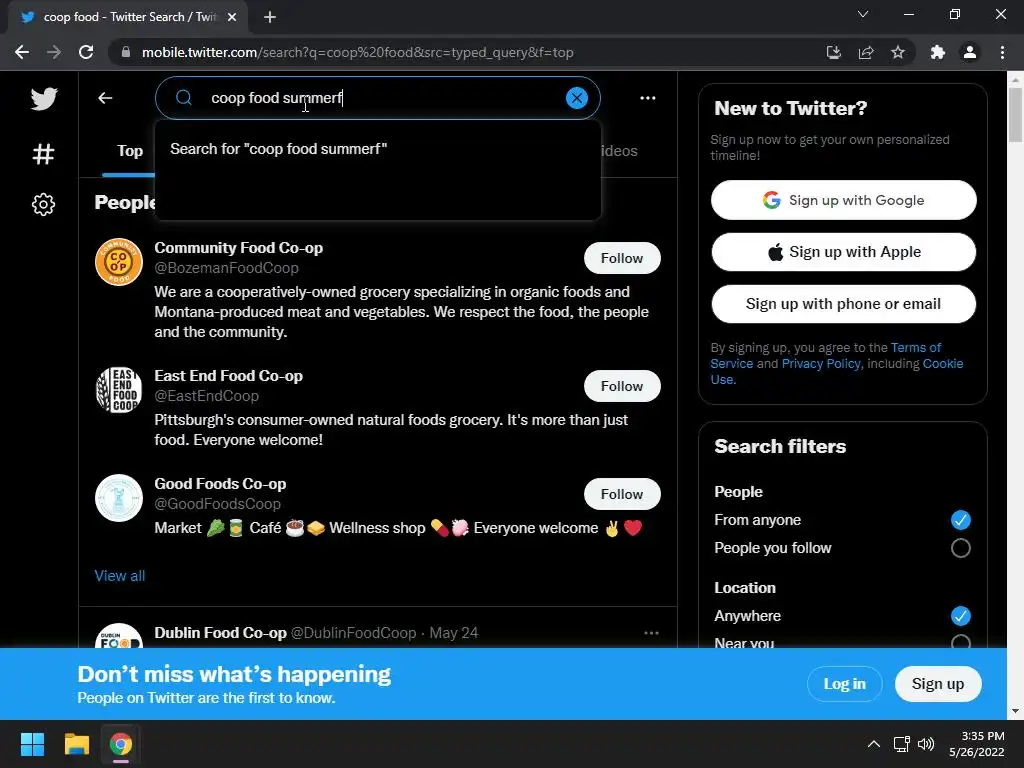Open Good Foods Co-op avatar
Image resolution: width=1024 pixels, height=768 pixels.
click(x=119, y=498)
